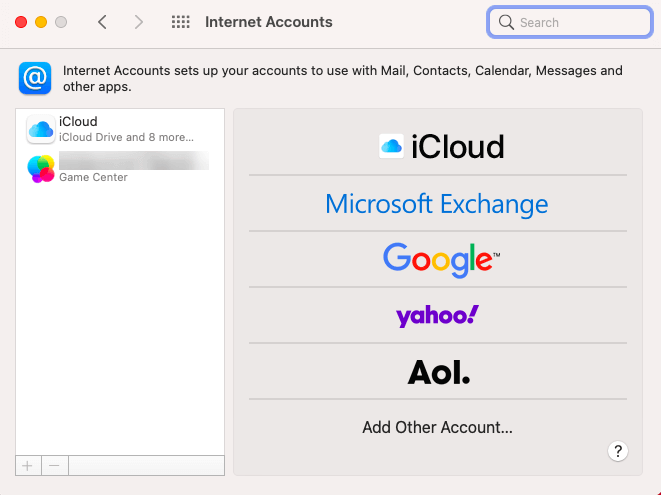Click Add Other Account...
The image size is (661, 495).
438,427
